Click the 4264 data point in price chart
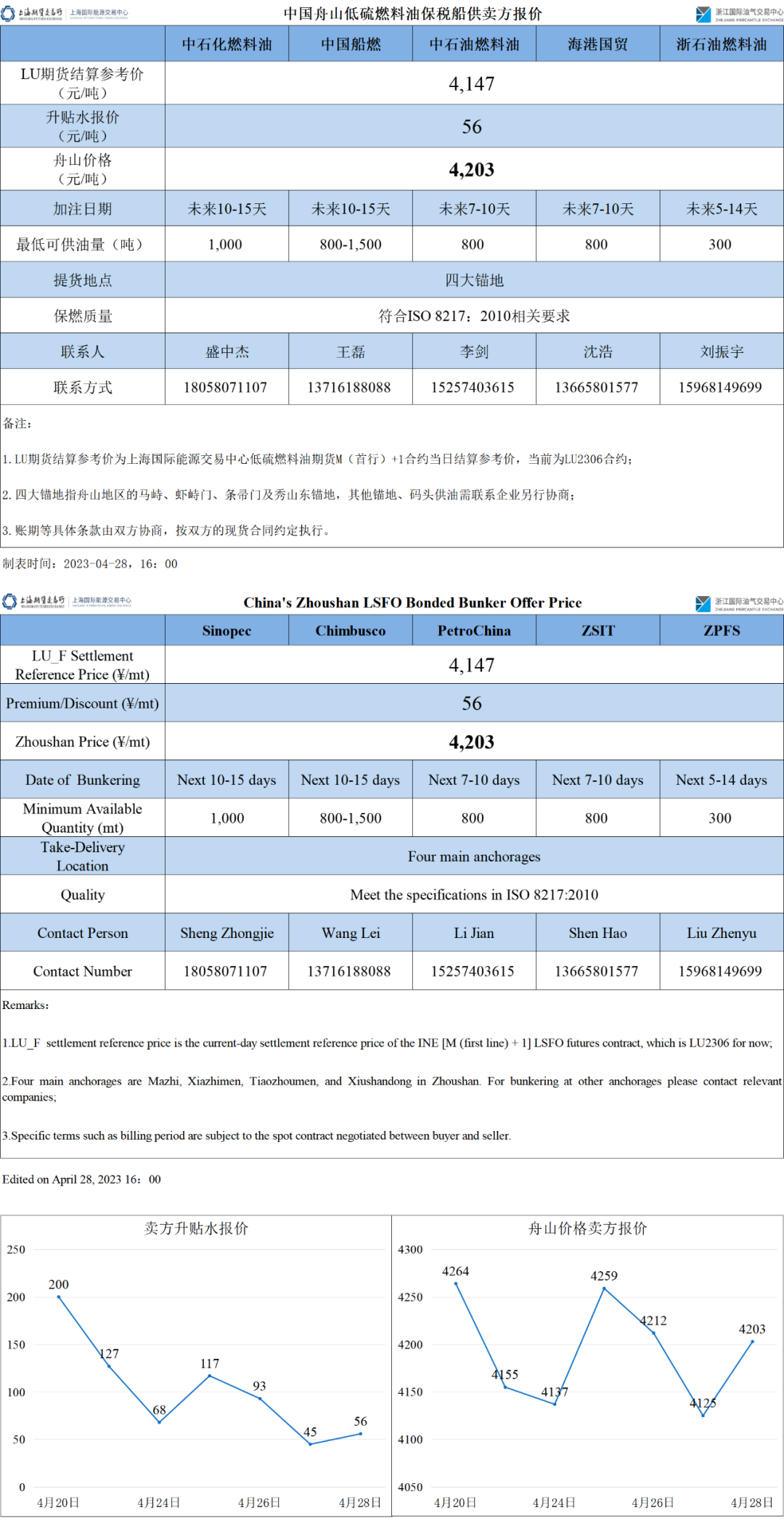 [x=456, y=1283]
